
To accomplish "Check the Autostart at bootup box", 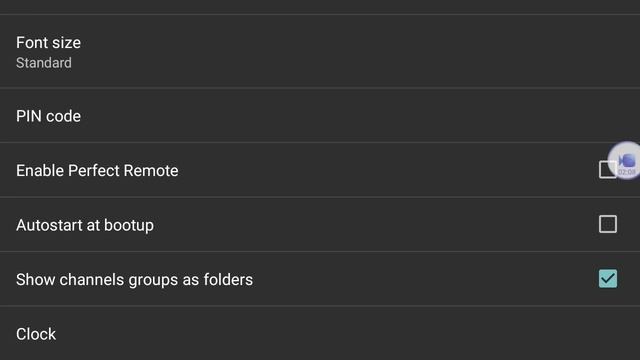I will coord(608,224).
